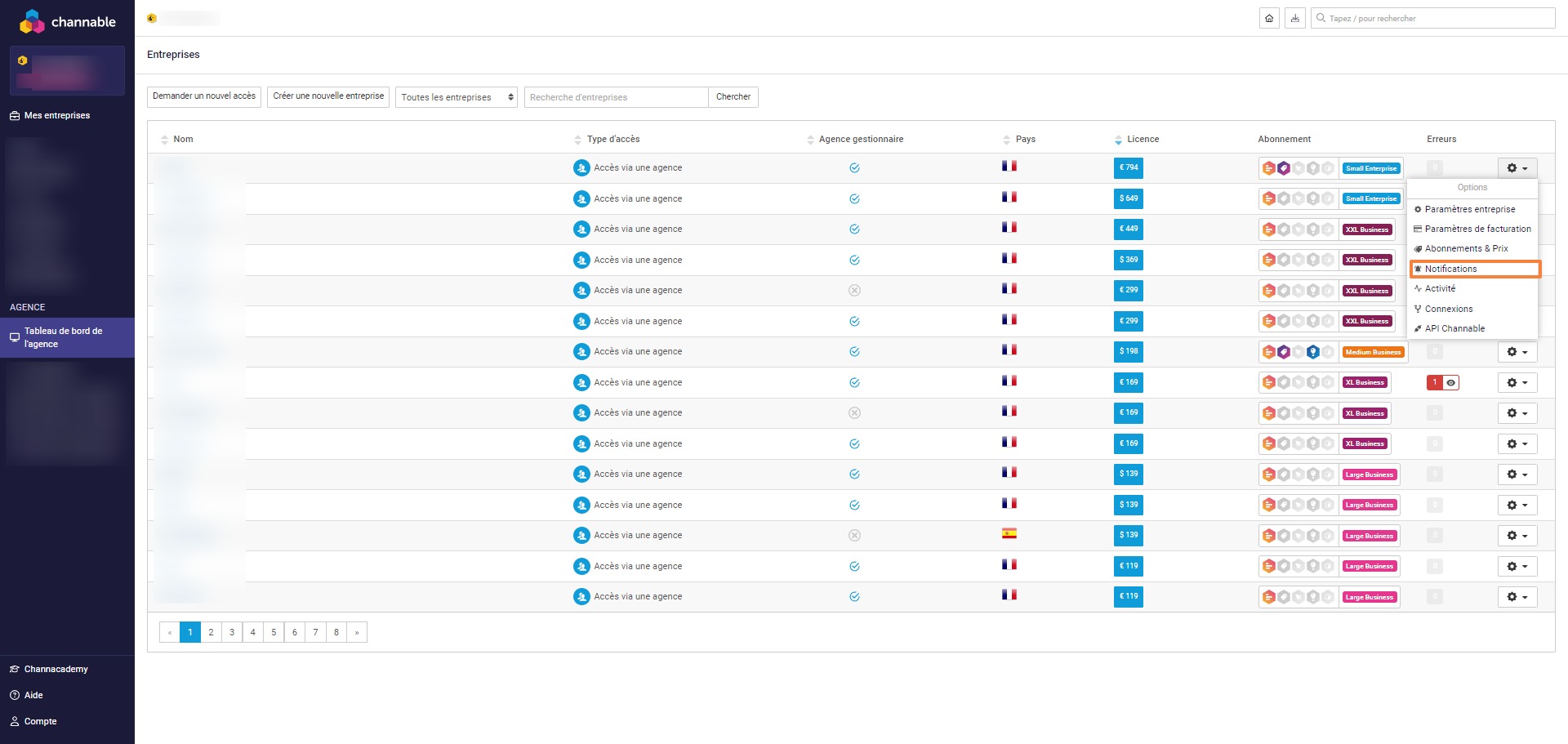Click the sort arrows next to Licence
The height and width of the screenshot is (744, 1568).
point(1118,140)
